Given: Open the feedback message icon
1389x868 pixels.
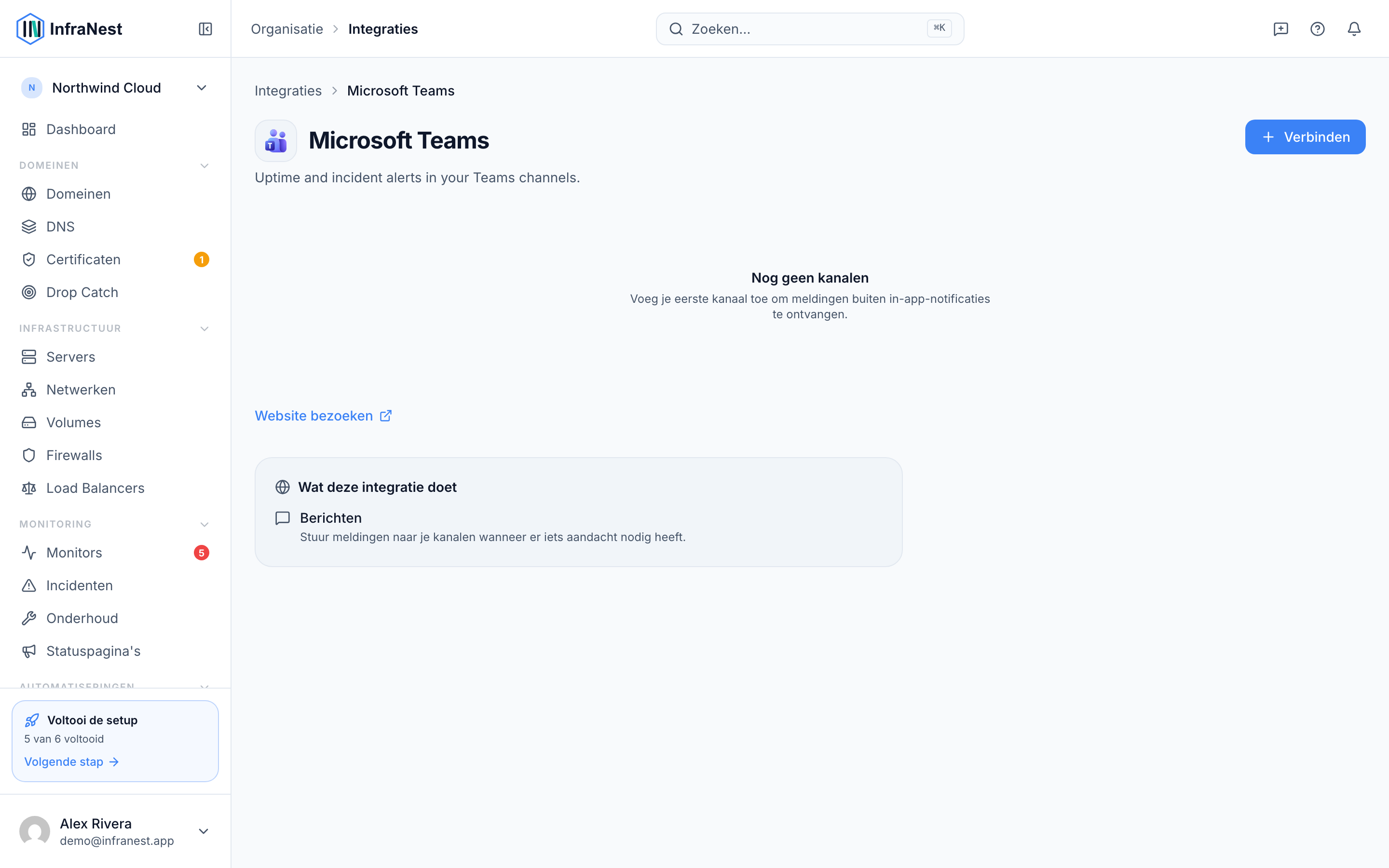Looking at the screenshot, I should pyautogui.click(x=1280, y=29).
